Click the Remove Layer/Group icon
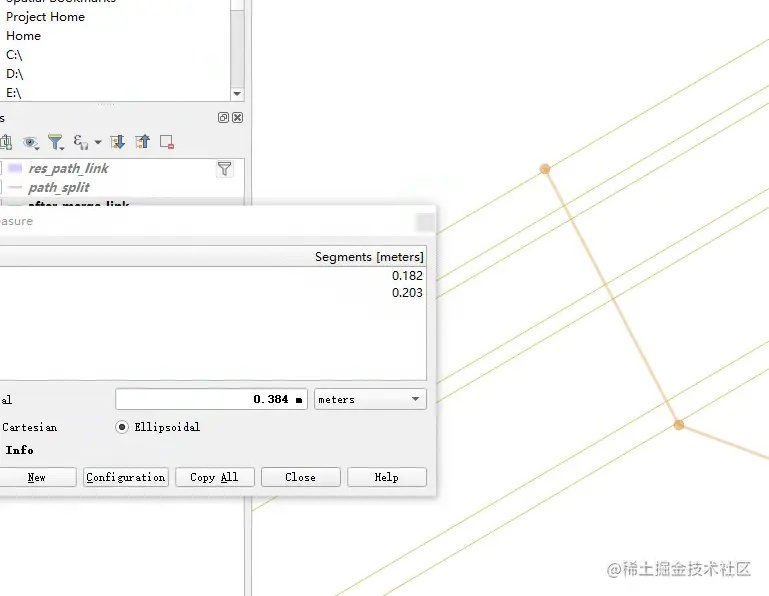 click(167, 142)
